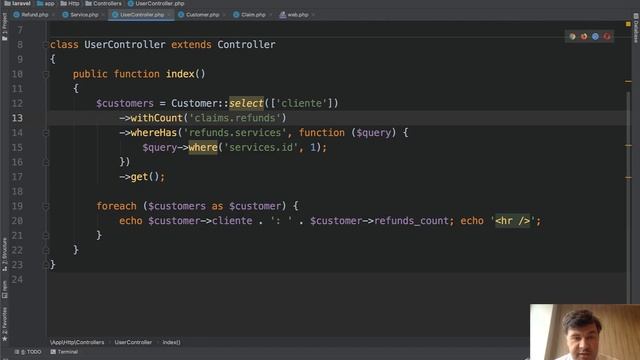Screen dimensions: 640x360
Task: Open the npm tool window
Action: pos(4,289)
